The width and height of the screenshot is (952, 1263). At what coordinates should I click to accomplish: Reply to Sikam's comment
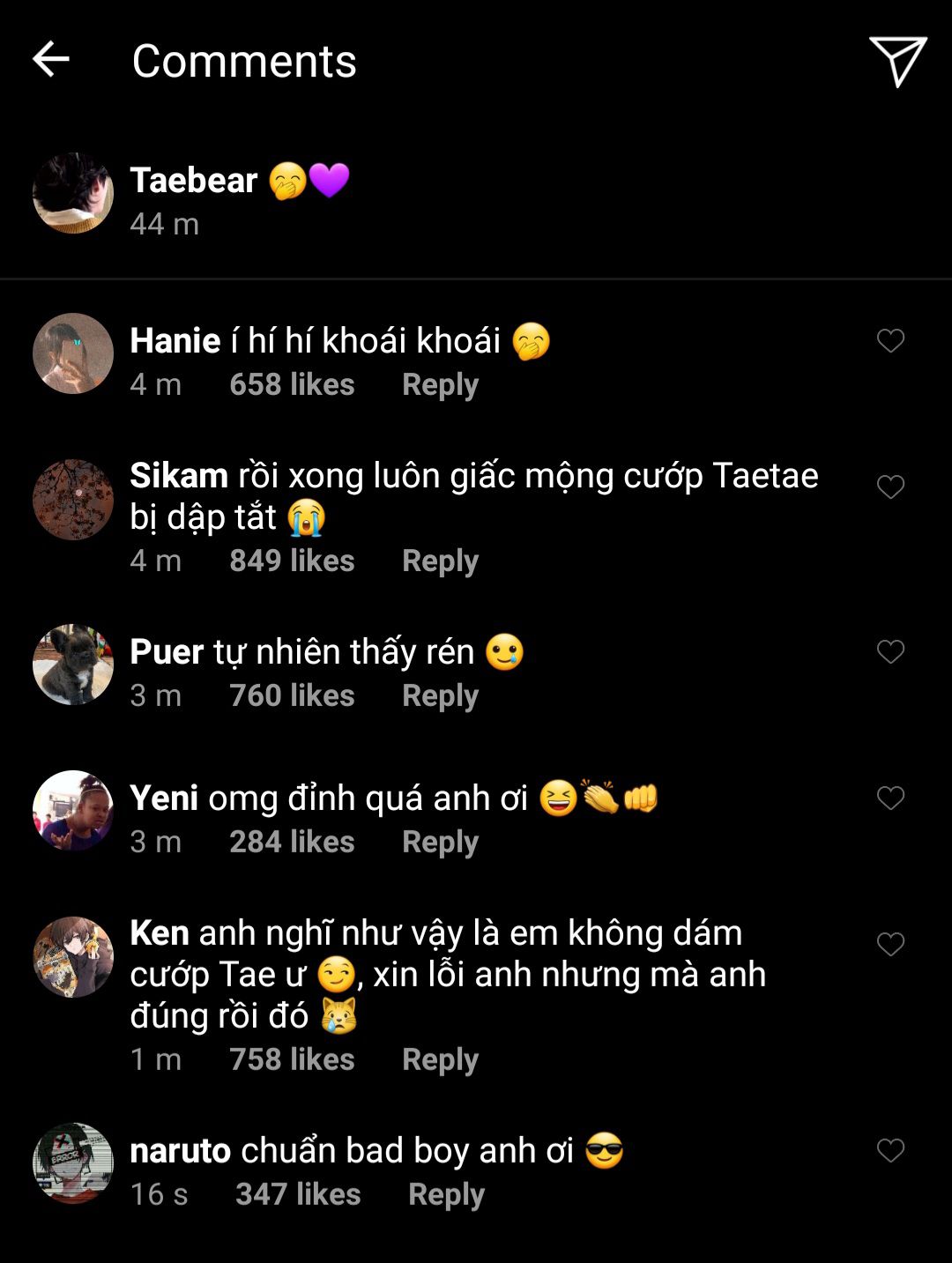pyautogui.click(x=440, y=561)
